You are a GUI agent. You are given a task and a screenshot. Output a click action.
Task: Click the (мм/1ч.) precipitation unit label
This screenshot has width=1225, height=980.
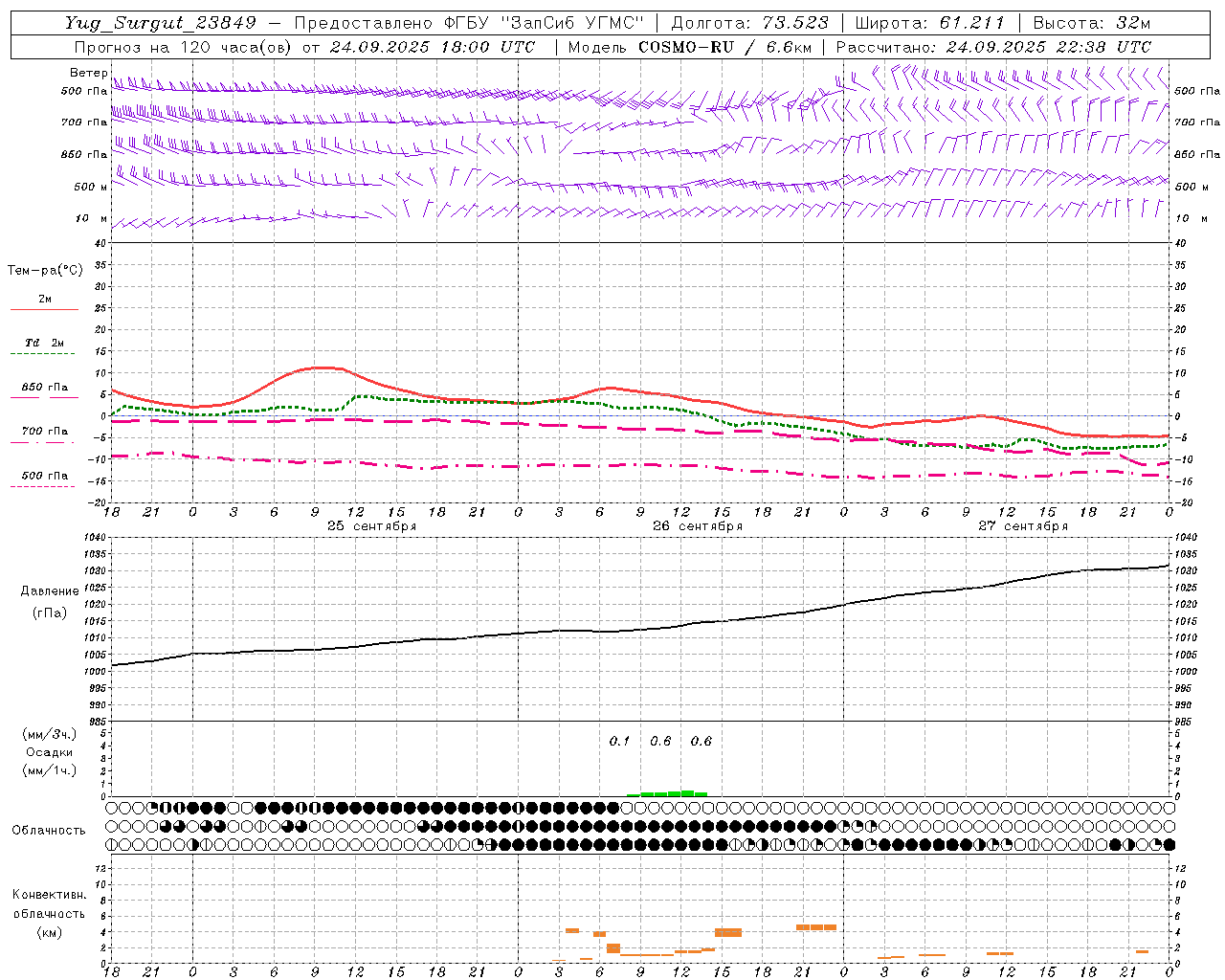click(x=50, y=770)
